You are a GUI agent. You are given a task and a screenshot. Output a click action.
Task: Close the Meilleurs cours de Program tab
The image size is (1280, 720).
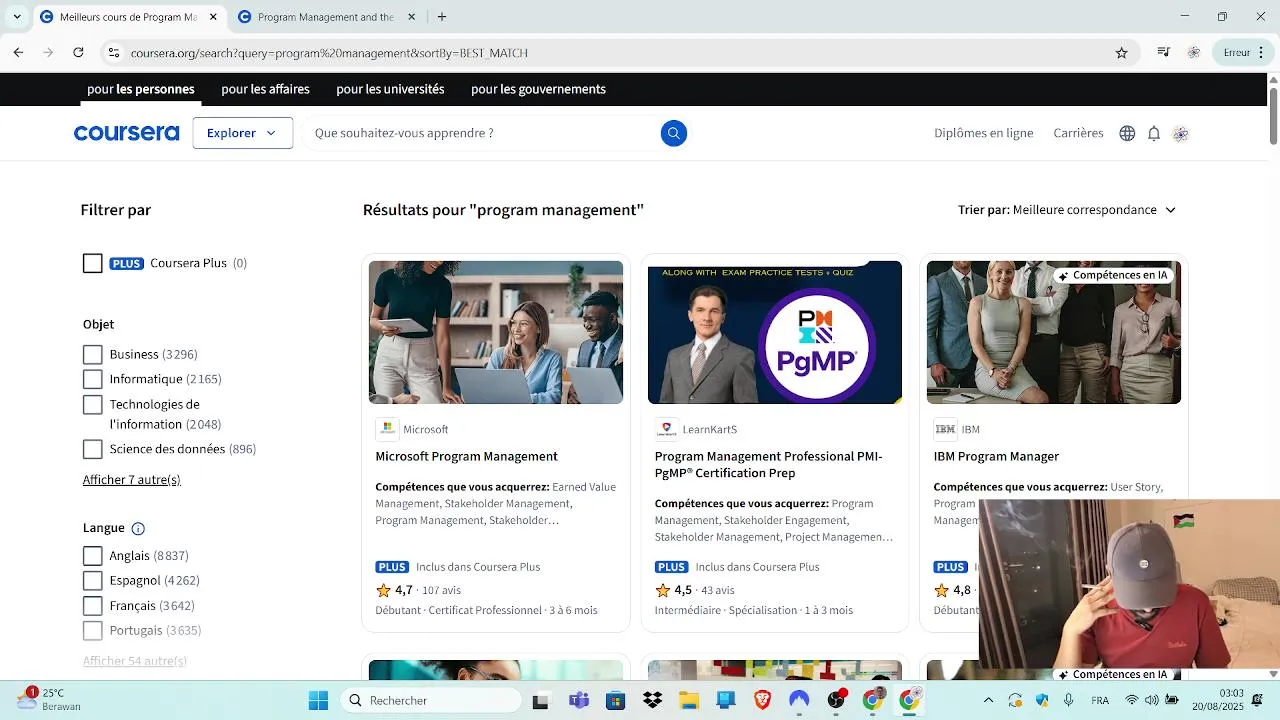[213, 17]
